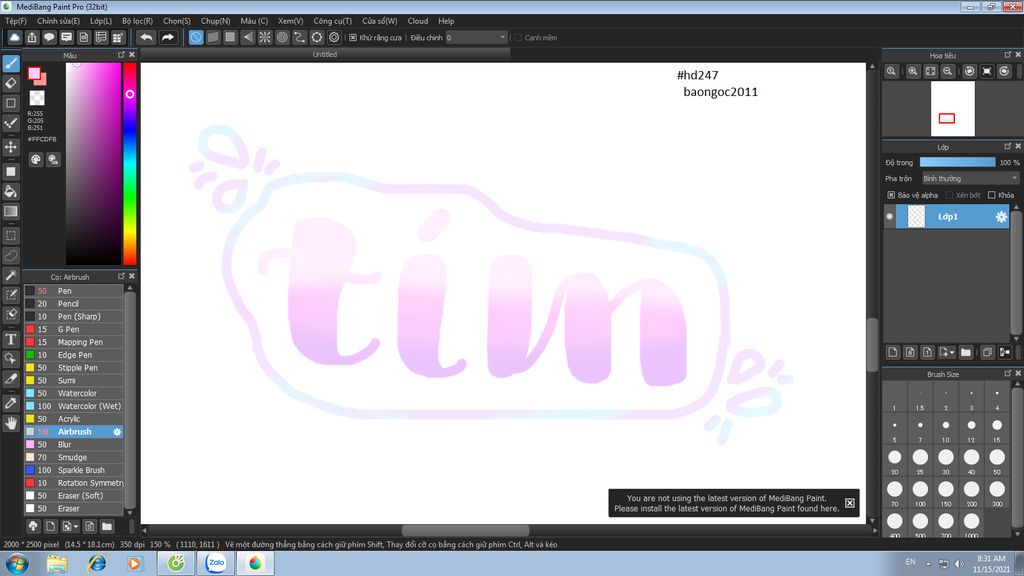Zoom out on the navigator panel
The width and height of the screenshot is (1024, 576).
coord(948,71)
